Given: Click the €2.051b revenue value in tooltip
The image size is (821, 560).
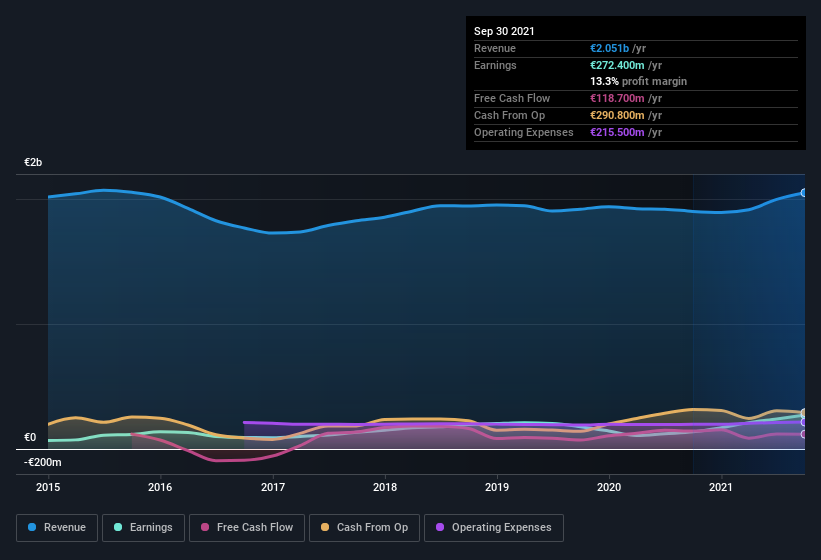Looking at the screenshot, I should [609, 48].
